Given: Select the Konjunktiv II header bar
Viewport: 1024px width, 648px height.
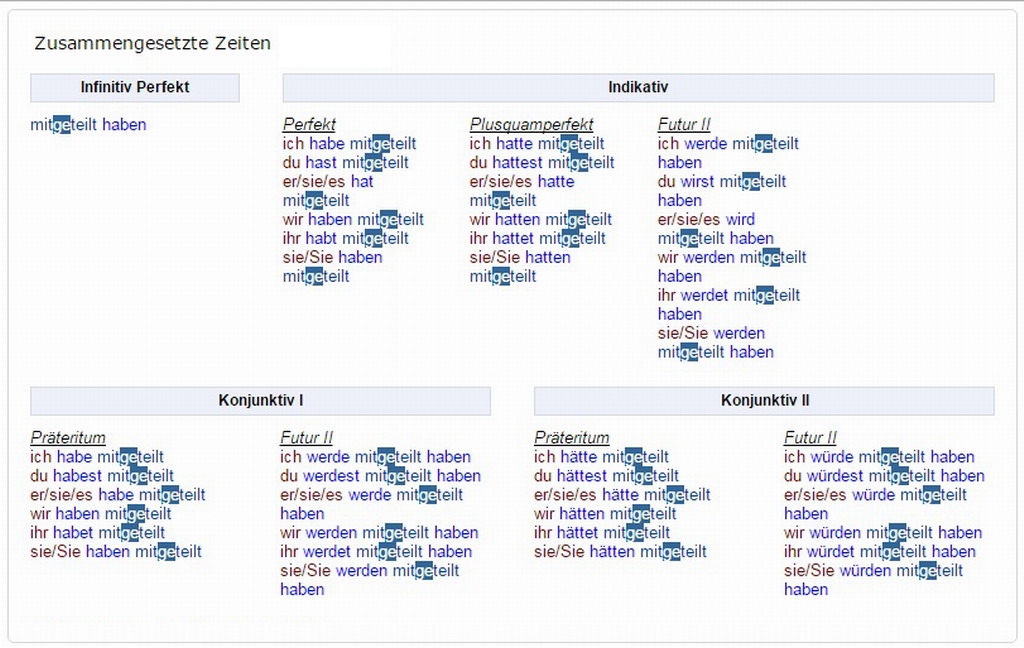Looking at the screenshot, I should pyautogui.click(x=764, y=400).
